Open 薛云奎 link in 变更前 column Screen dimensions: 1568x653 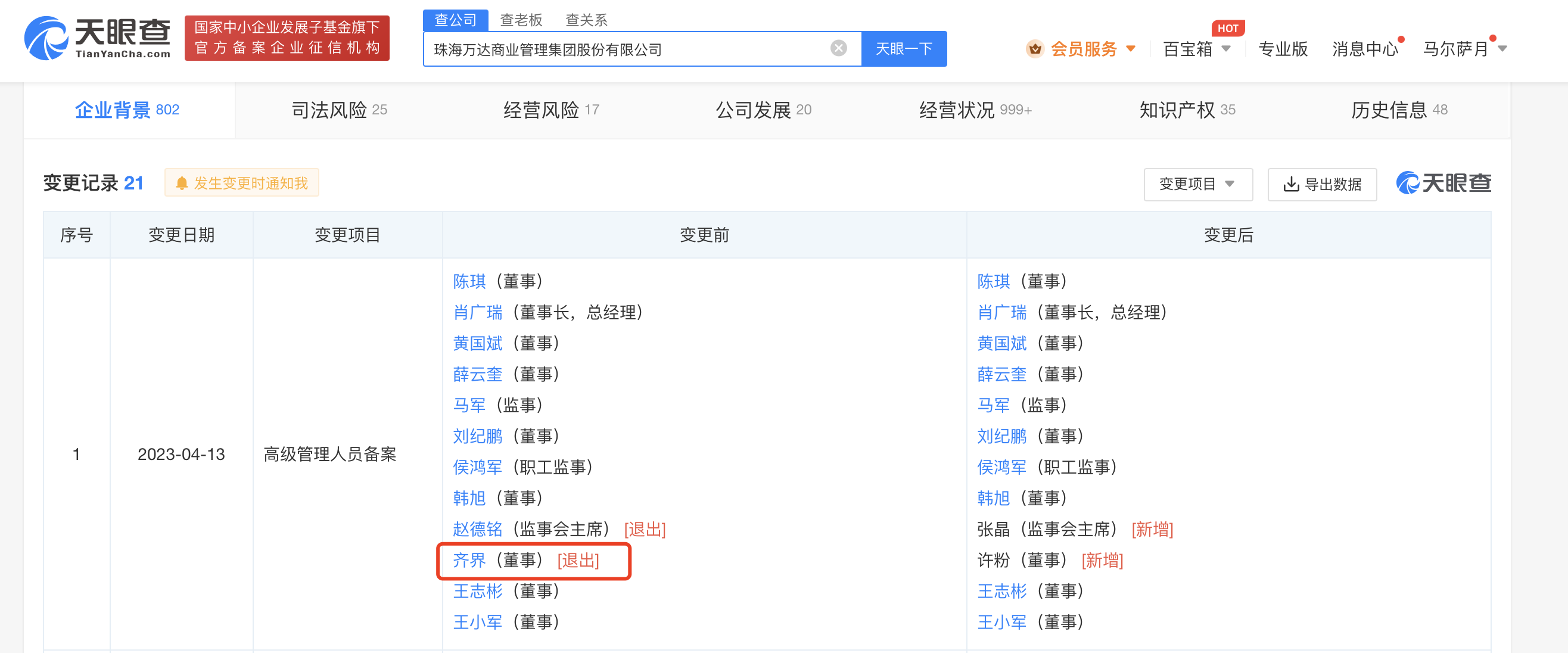pos(477,374)
